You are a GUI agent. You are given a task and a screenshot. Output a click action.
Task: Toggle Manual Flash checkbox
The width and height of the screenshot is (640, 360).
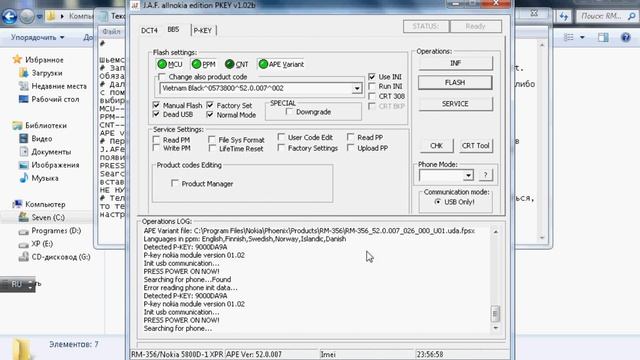(x=156, y=105)
